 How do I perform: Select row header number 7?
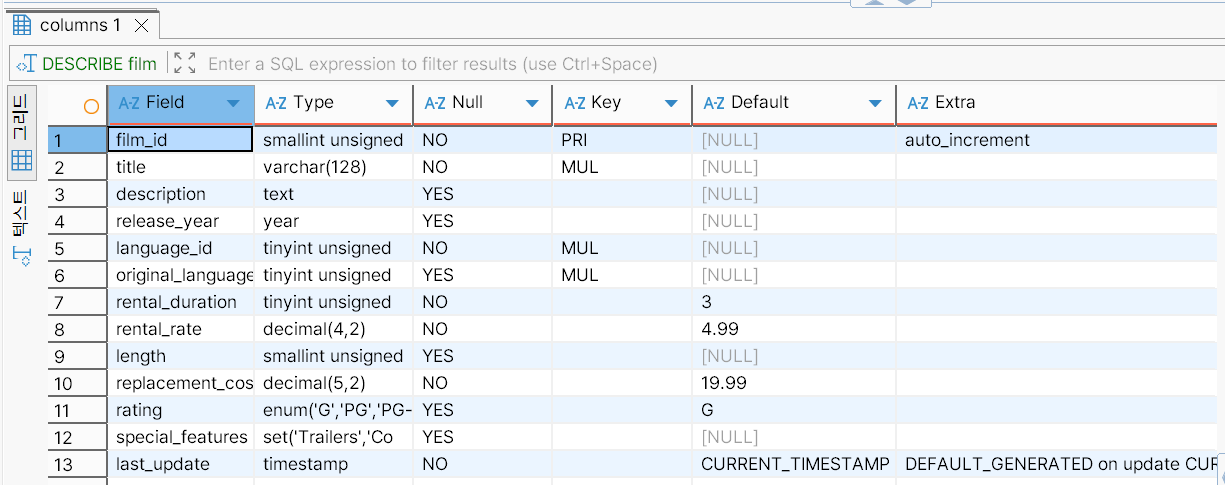tap(60, 302)
